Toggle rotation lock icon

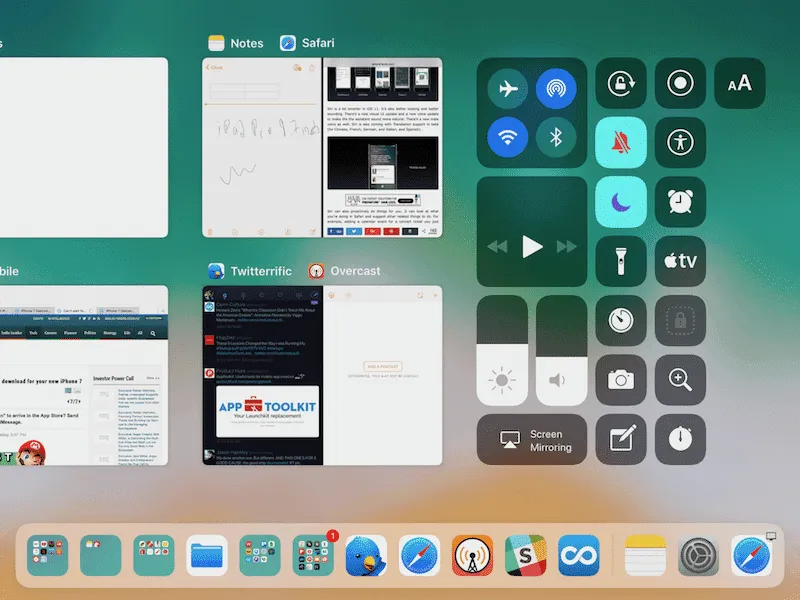tap(621, 84)
